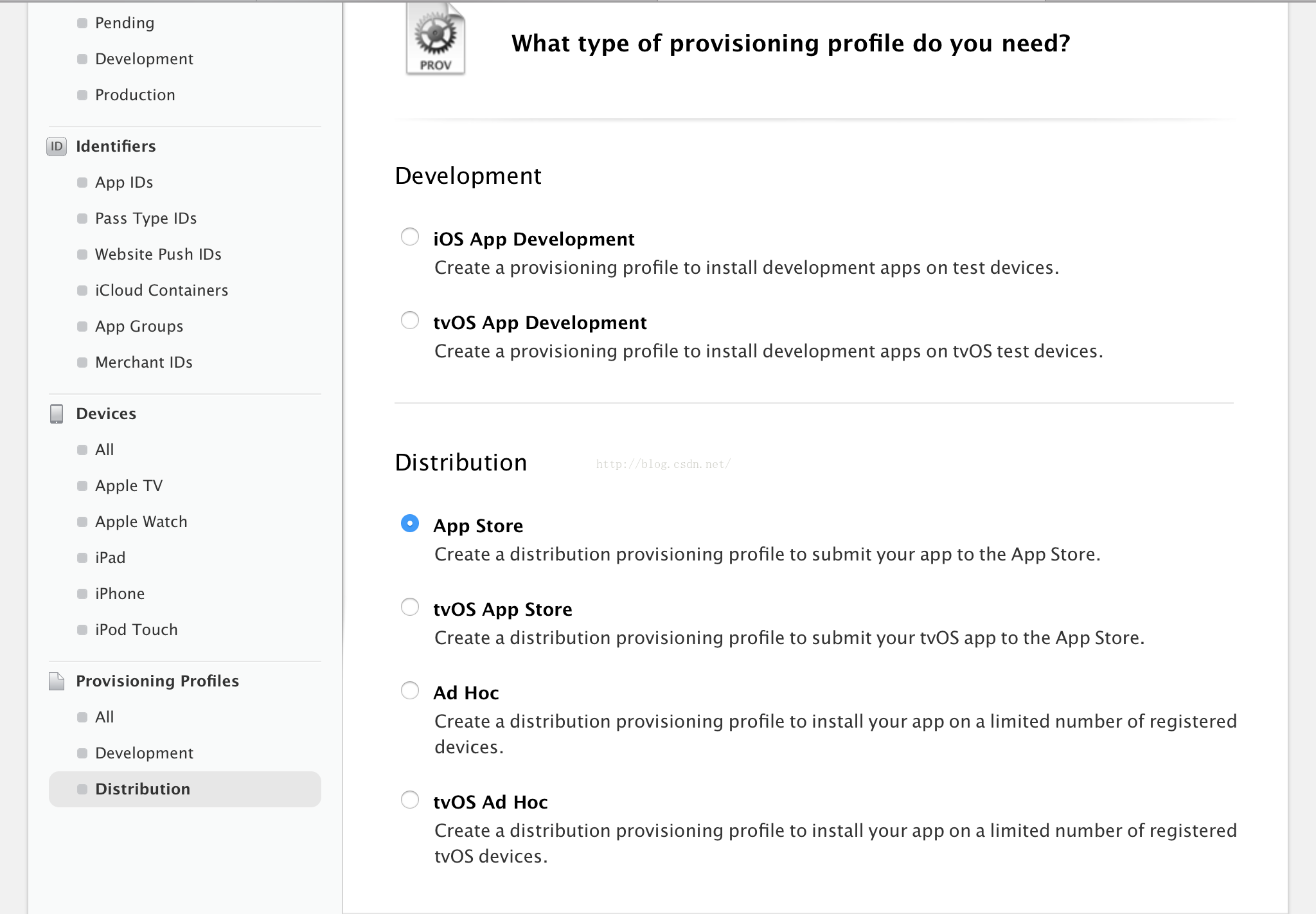Screen dimensions: 1316x914
Task: Click the Devices section icon
Action: 57,414
